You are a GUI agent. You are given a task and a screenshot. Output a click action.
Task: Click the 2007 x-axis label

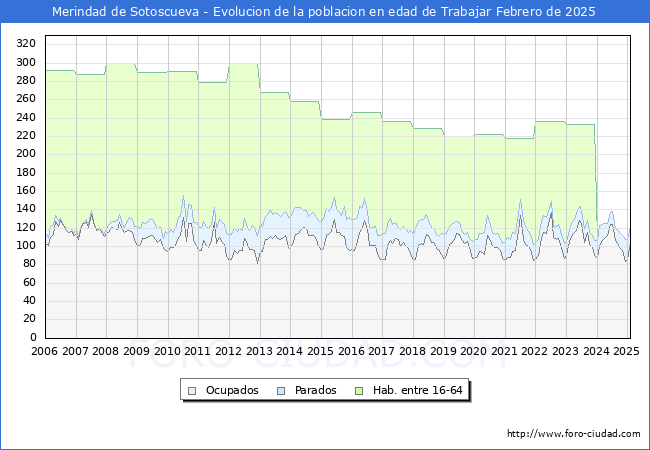click(x=75, y=351)
